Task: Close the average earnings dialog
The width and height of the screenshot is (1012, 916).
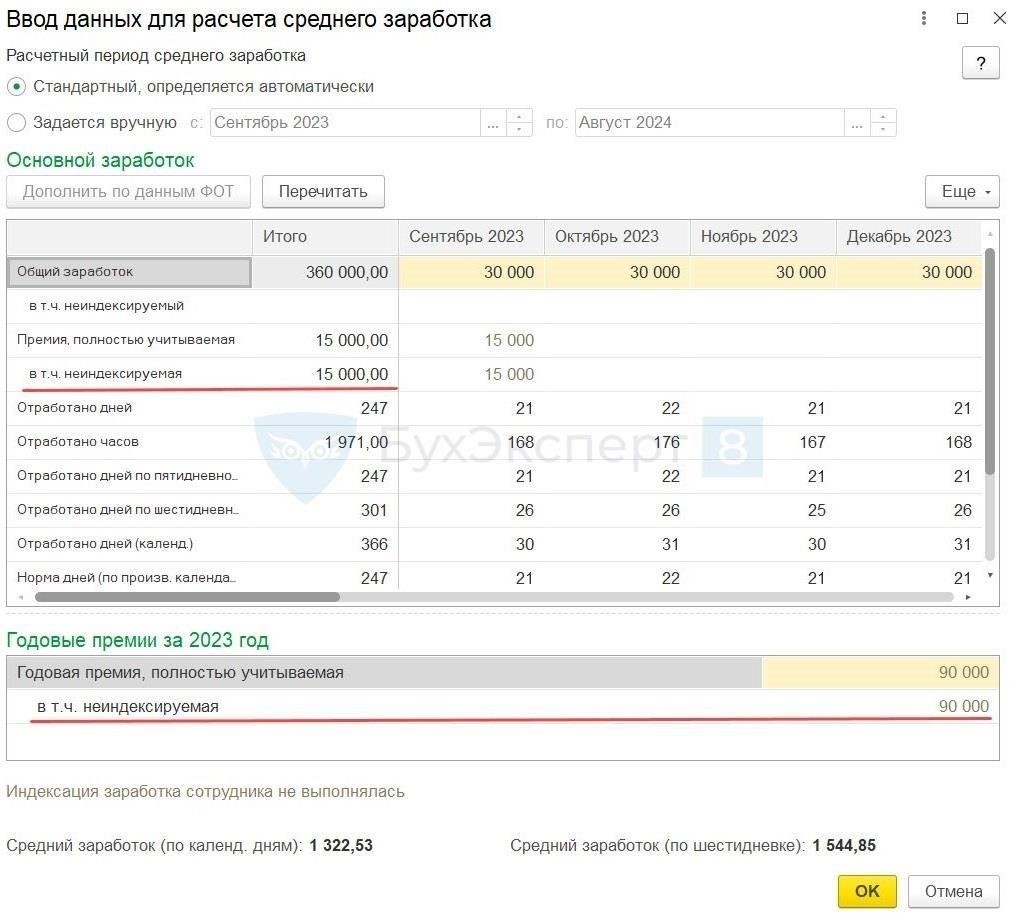Action: point(1000,19)
